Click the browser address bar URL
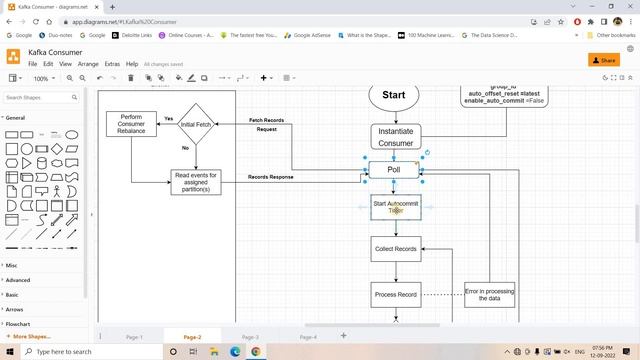The image size is (640, 360). tap(124, 22)
